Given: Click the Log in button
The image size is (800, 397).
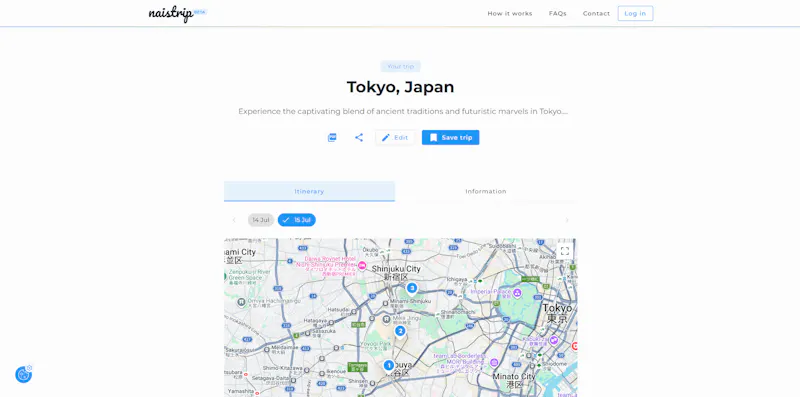Looking at the screenshot, I should [x=635, y=14].
